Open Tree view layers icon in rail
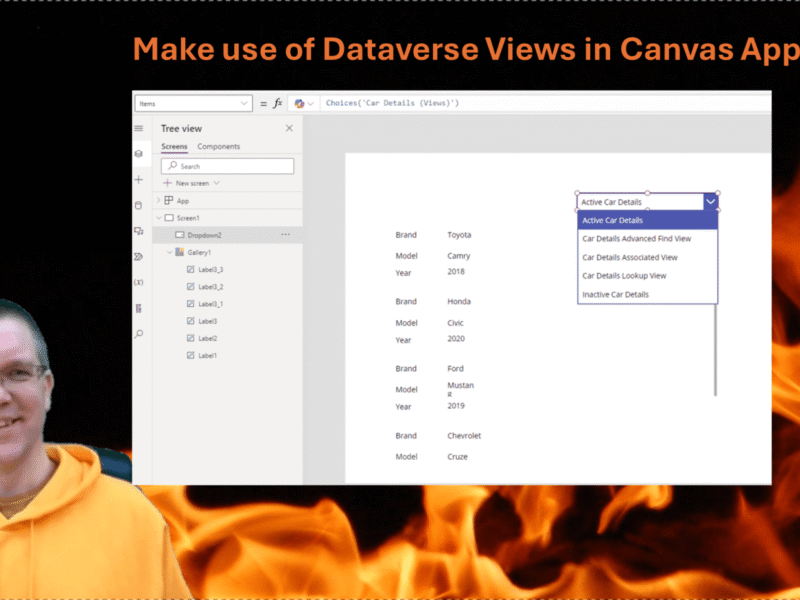This screenshot has height=600, width=800. click(139, 154)
